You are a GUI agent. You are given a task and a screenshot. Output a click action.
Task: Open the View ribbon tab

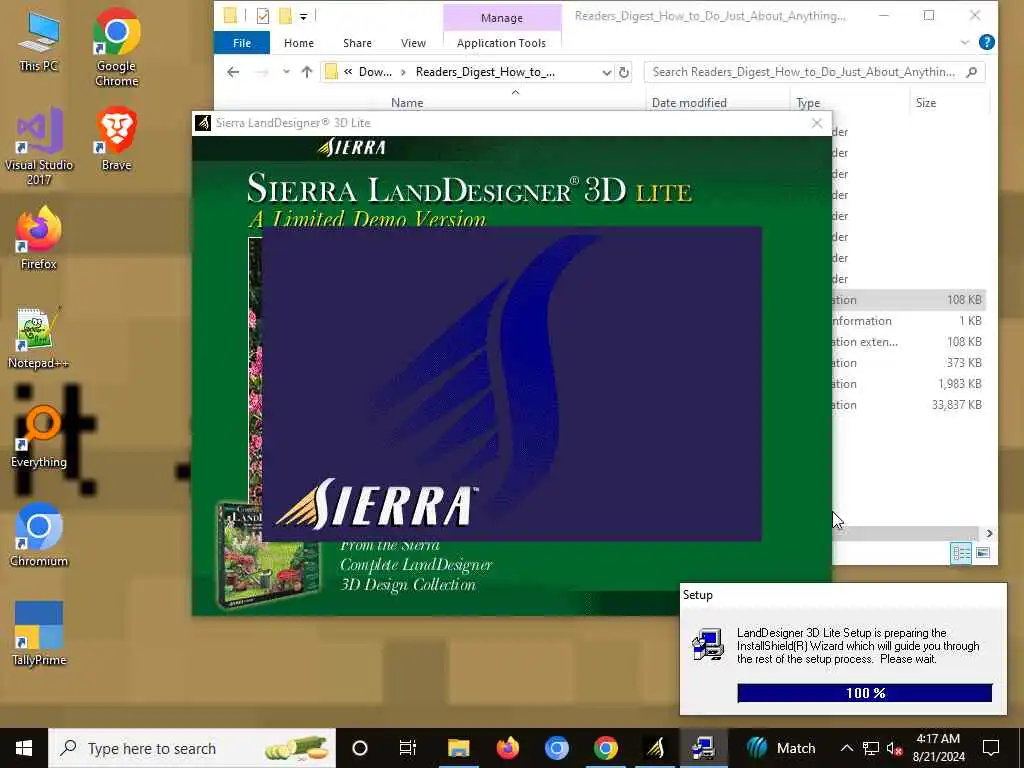pyautogui.click(x=413, y=42)
